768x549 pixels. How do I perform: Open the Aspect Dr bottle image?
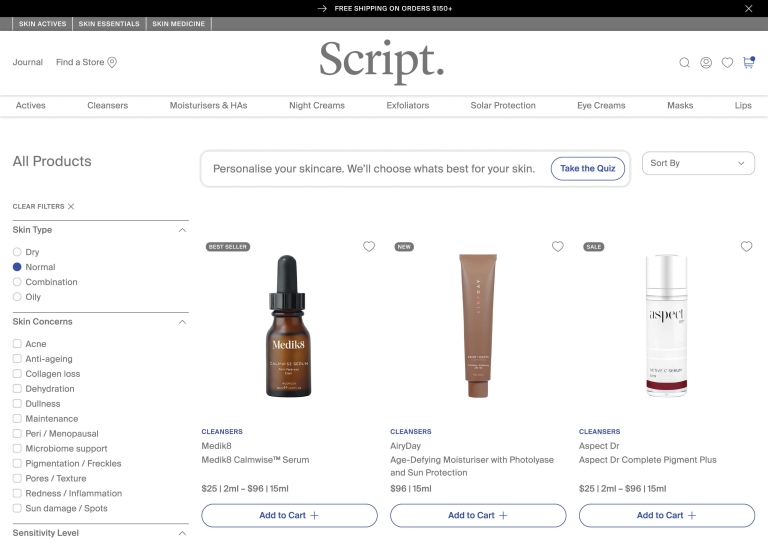pos(666,326)
